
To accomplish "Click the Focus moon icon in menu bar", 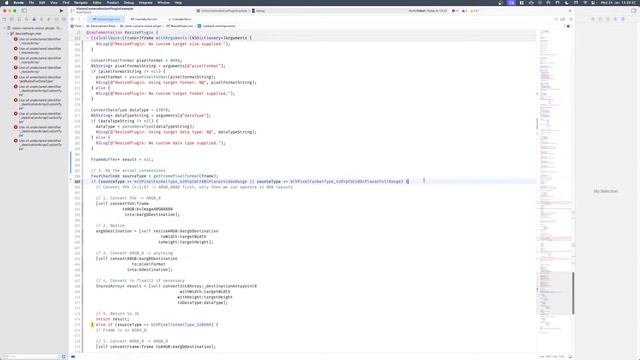I will pos(567,2).
